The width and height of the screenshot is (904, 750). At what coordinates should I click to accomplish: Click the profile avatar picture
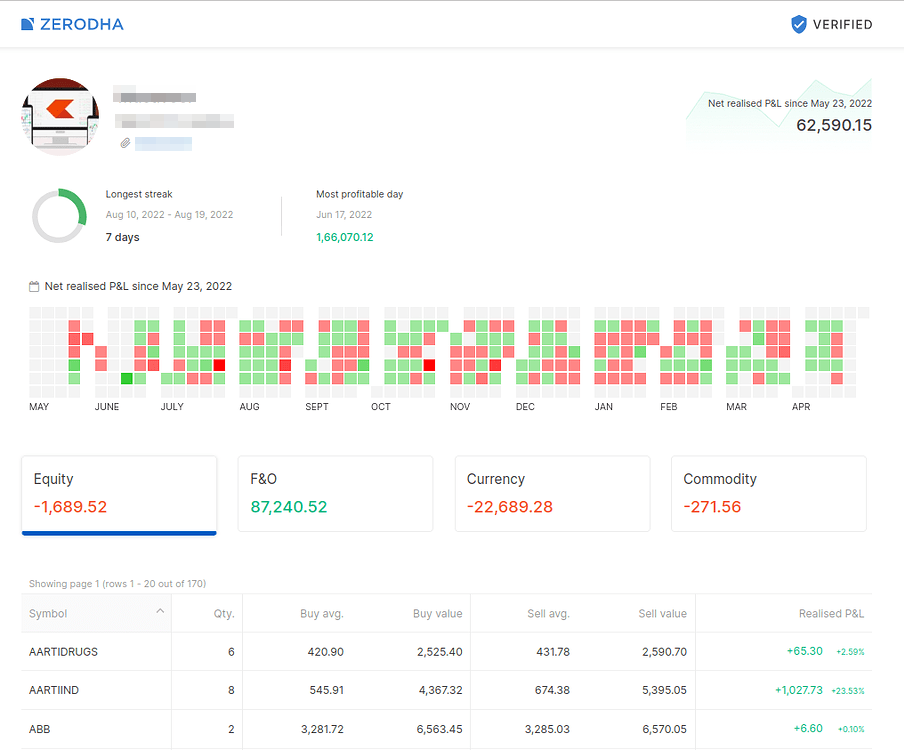click(x=60, y=116)
